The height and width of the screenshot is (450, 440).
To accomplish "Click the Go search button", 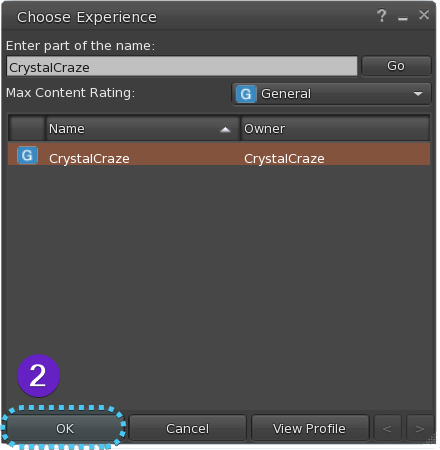I will (396, 66).
